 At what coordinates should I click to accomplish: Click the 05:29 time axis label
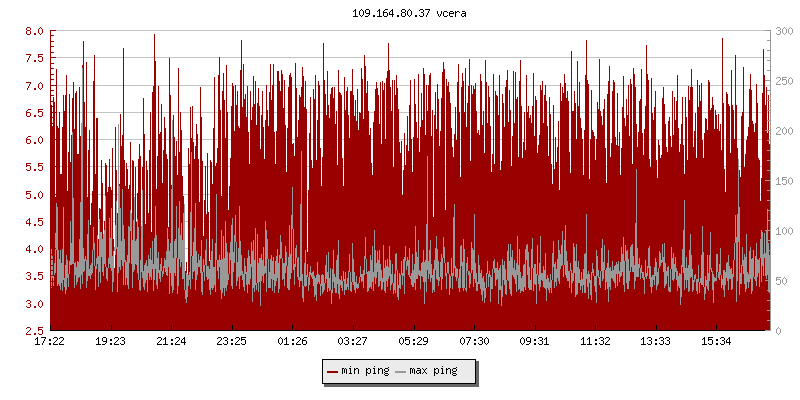click(414, 341)
